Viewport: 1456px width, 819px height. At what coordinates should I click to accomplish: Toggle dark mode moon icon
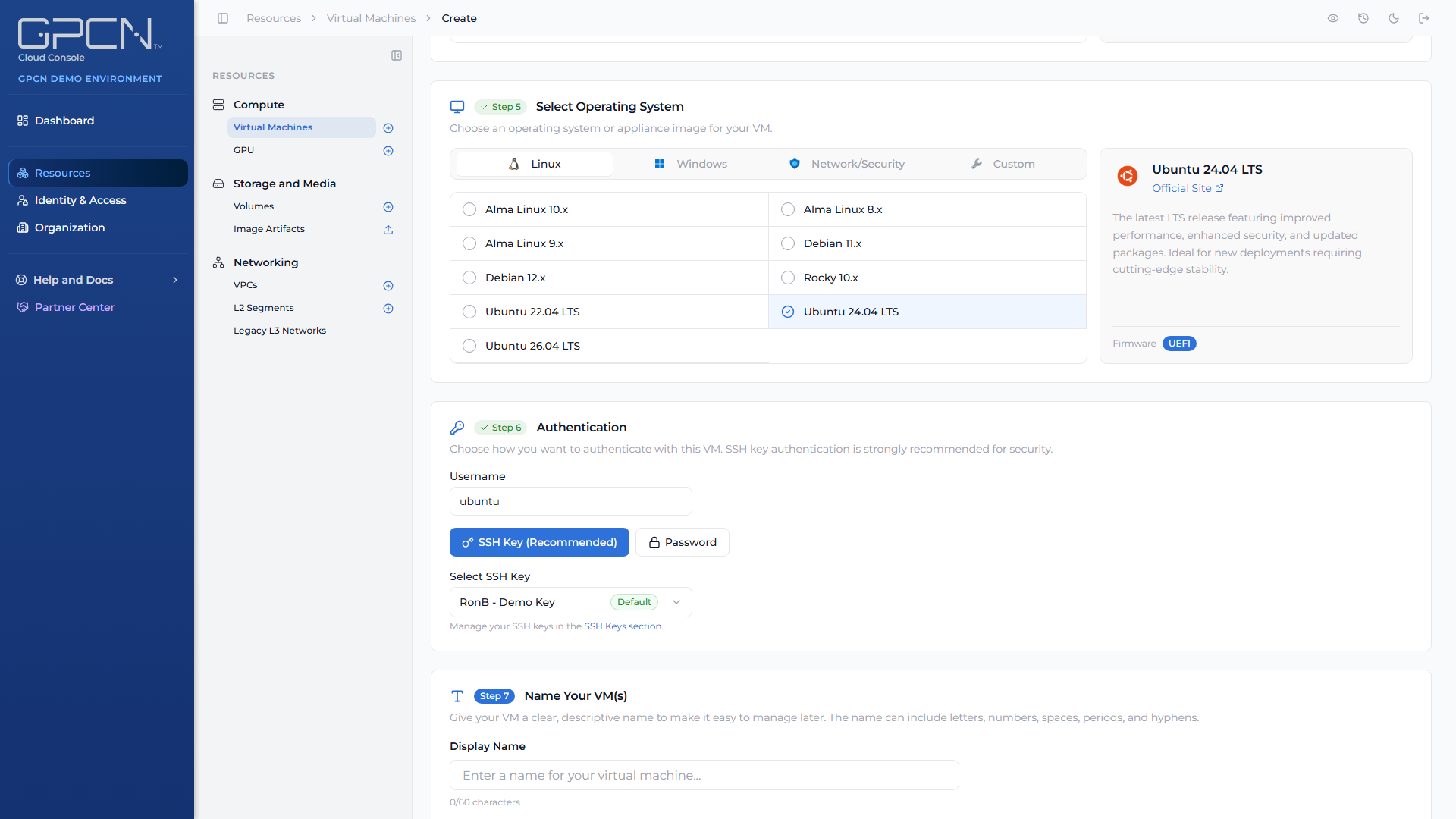pyautogui.click(x=1394, y=18)
